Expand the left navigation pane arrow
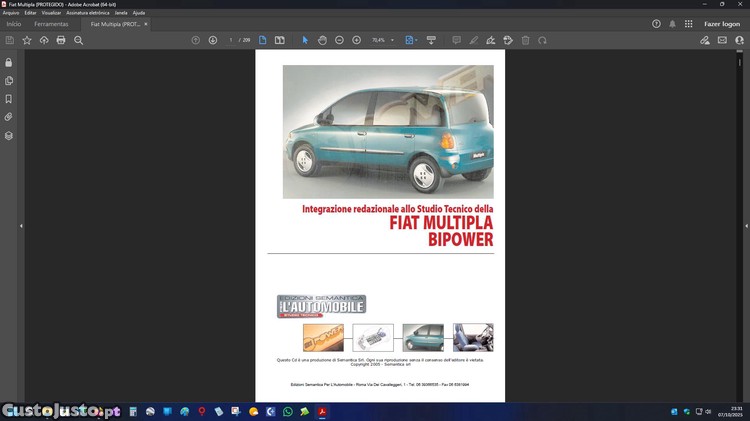This screenshot has height=421, width=750. point(21,226)
